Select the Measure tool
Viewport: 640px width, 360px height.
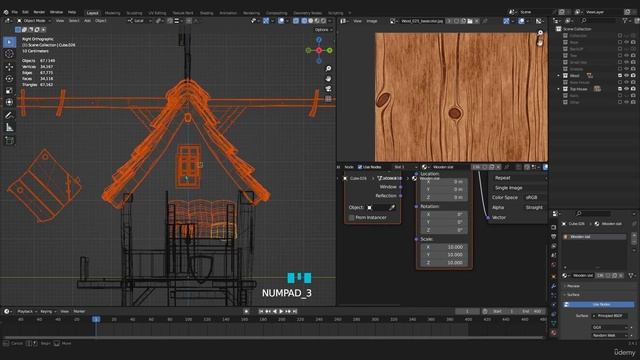tap(9, 128)
